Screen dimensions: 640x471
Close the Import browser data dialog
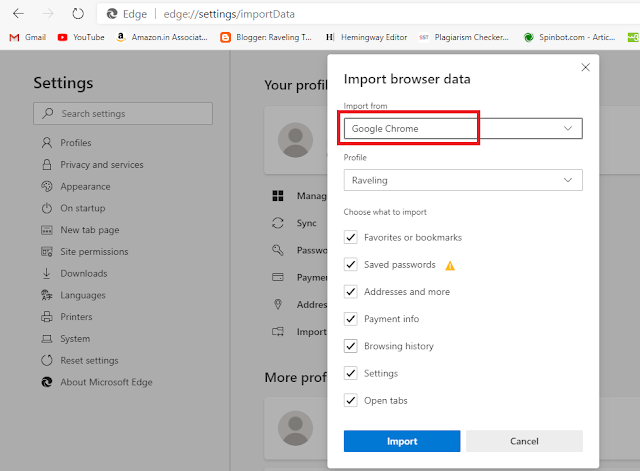click(x=585, y=67)
